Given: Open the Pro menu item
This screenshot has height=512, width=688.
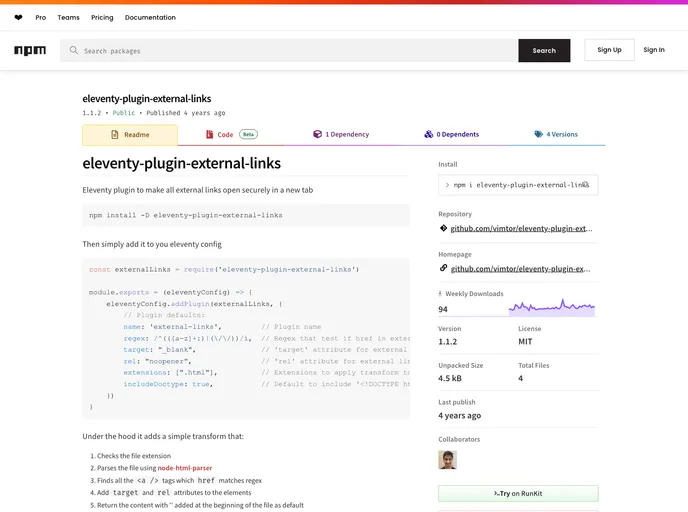Looking at the screenshot, I should click(x=41, y=18).
